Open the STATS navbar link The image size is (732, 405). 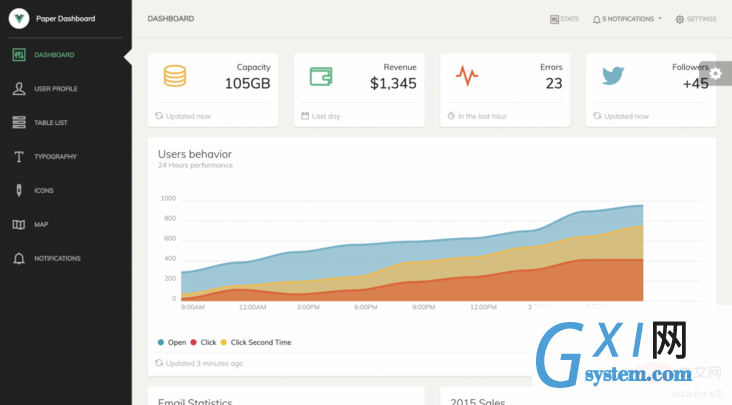pos(569,19)
